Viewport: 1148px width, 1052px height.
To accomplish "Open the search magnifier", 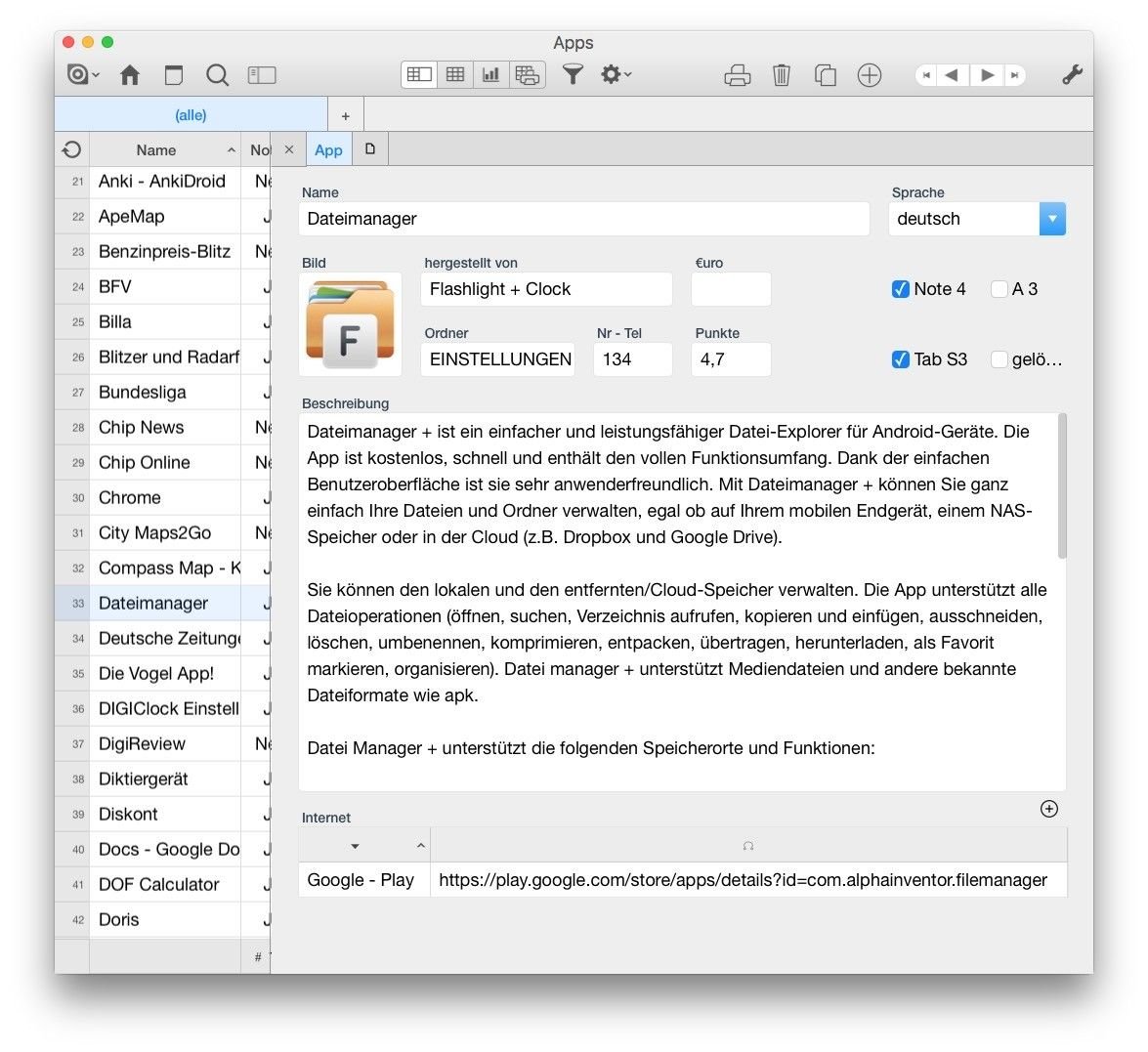I will click(218, 74).
